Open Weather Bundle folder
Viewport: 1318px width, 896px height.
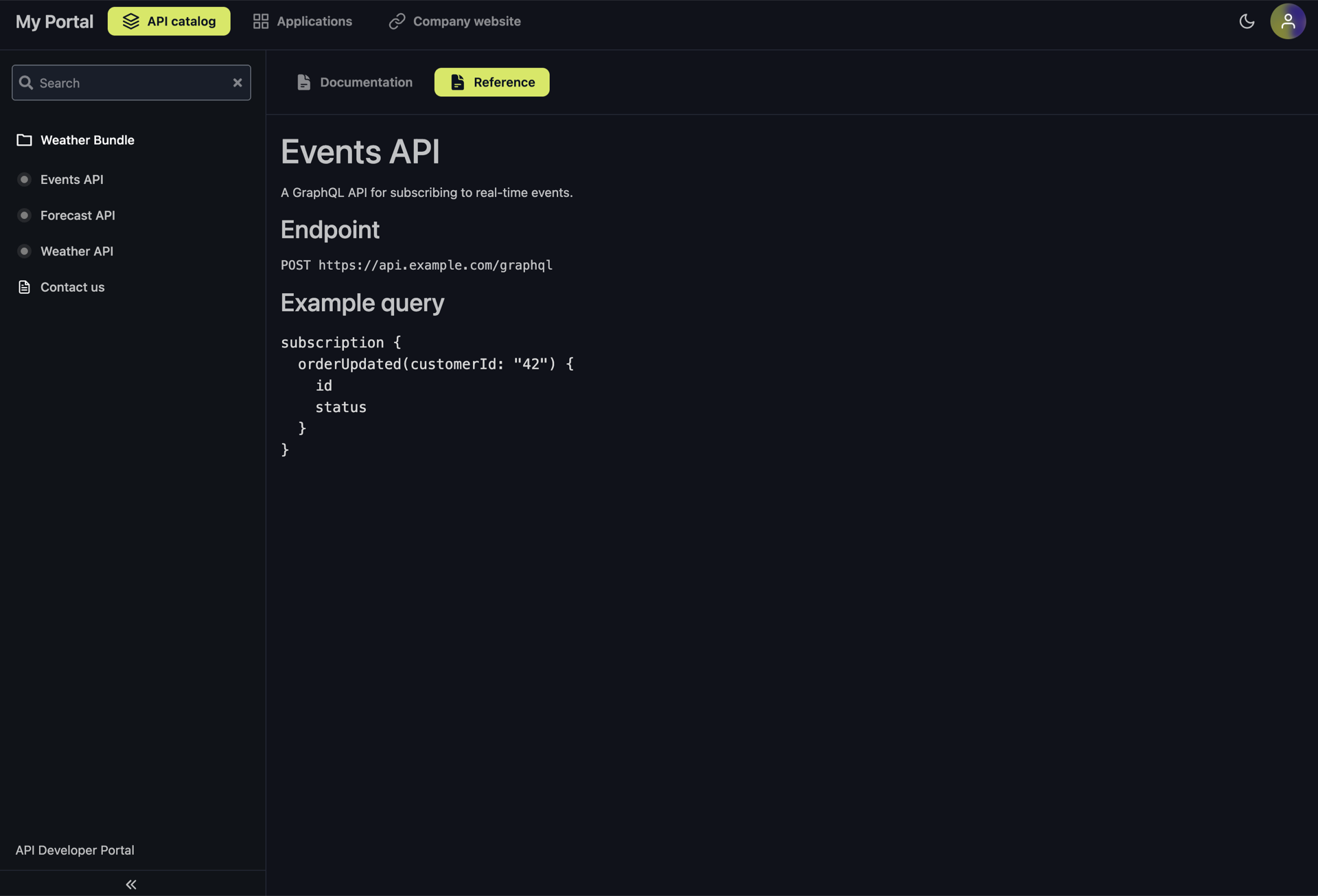(x=76, y=140)
